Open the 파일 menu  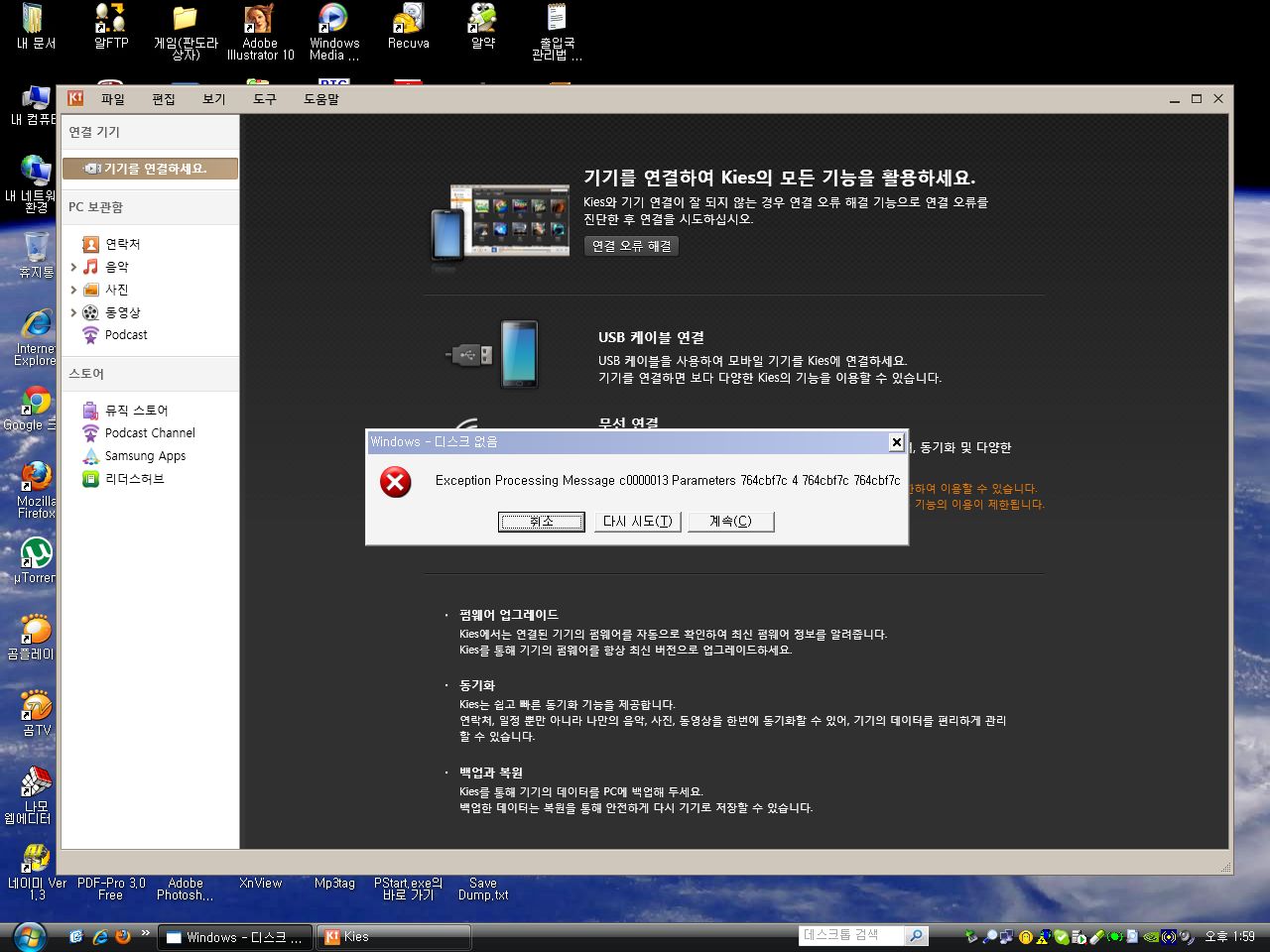click(x=113, y=99)
